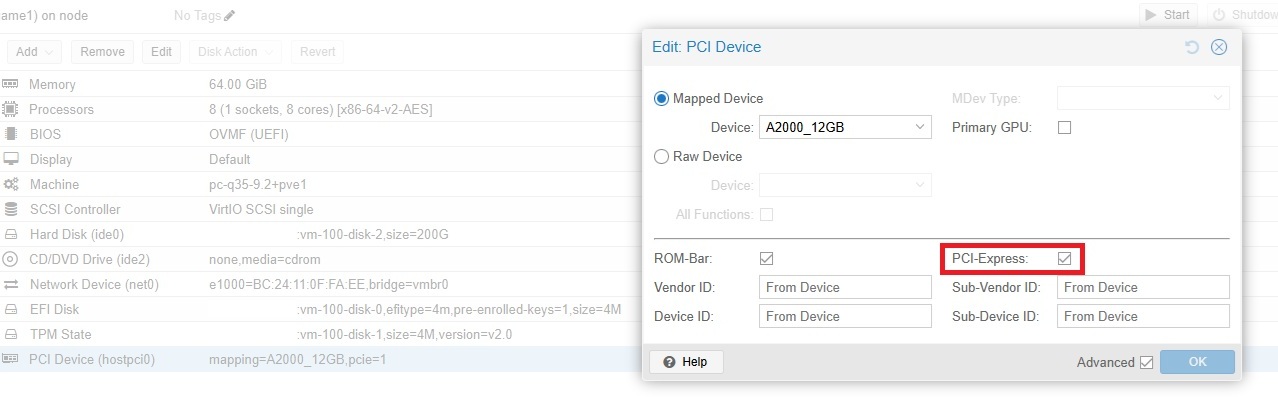
Task: Select the PCI Device mapping=A2000_12GB,pcie=1 row
Action: point(320,359)
